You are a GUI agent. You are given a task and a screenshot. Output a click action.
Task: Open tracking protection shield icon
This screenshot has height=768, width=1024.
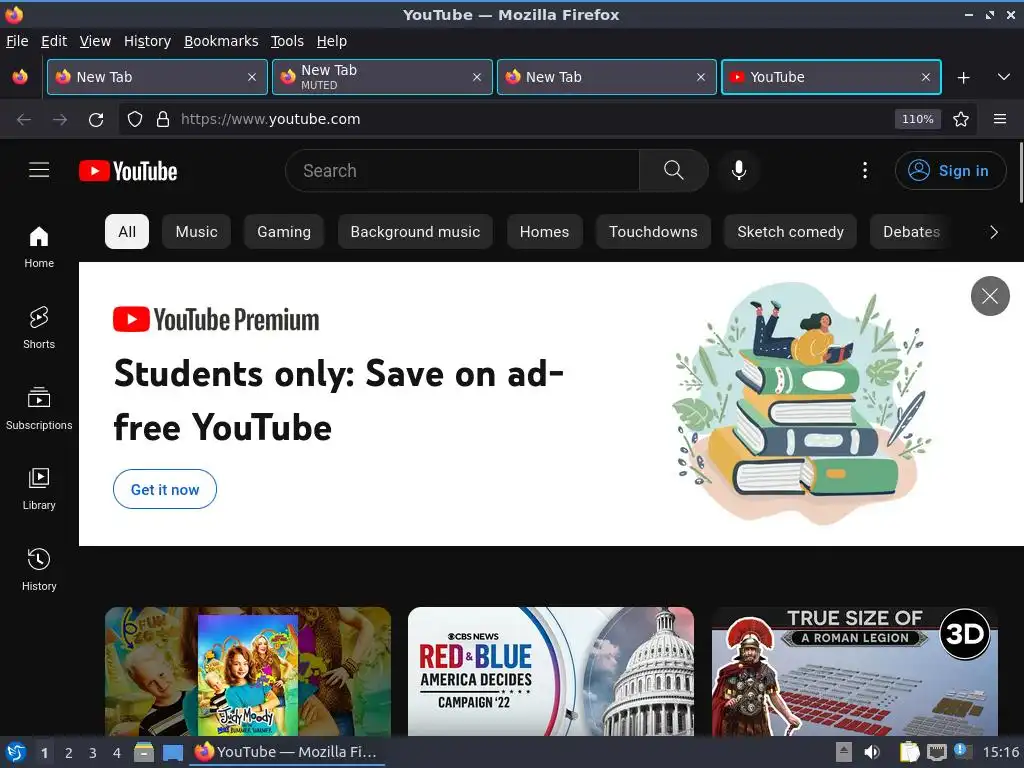(x=135, y=120)
